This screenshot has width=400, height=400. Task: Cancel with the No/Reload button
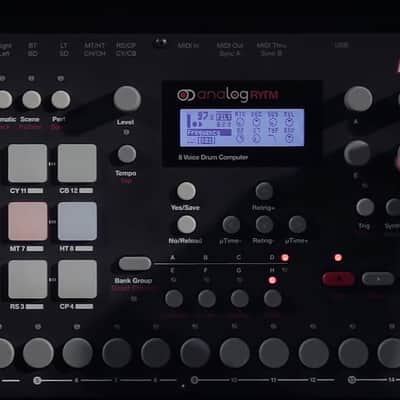186,224
